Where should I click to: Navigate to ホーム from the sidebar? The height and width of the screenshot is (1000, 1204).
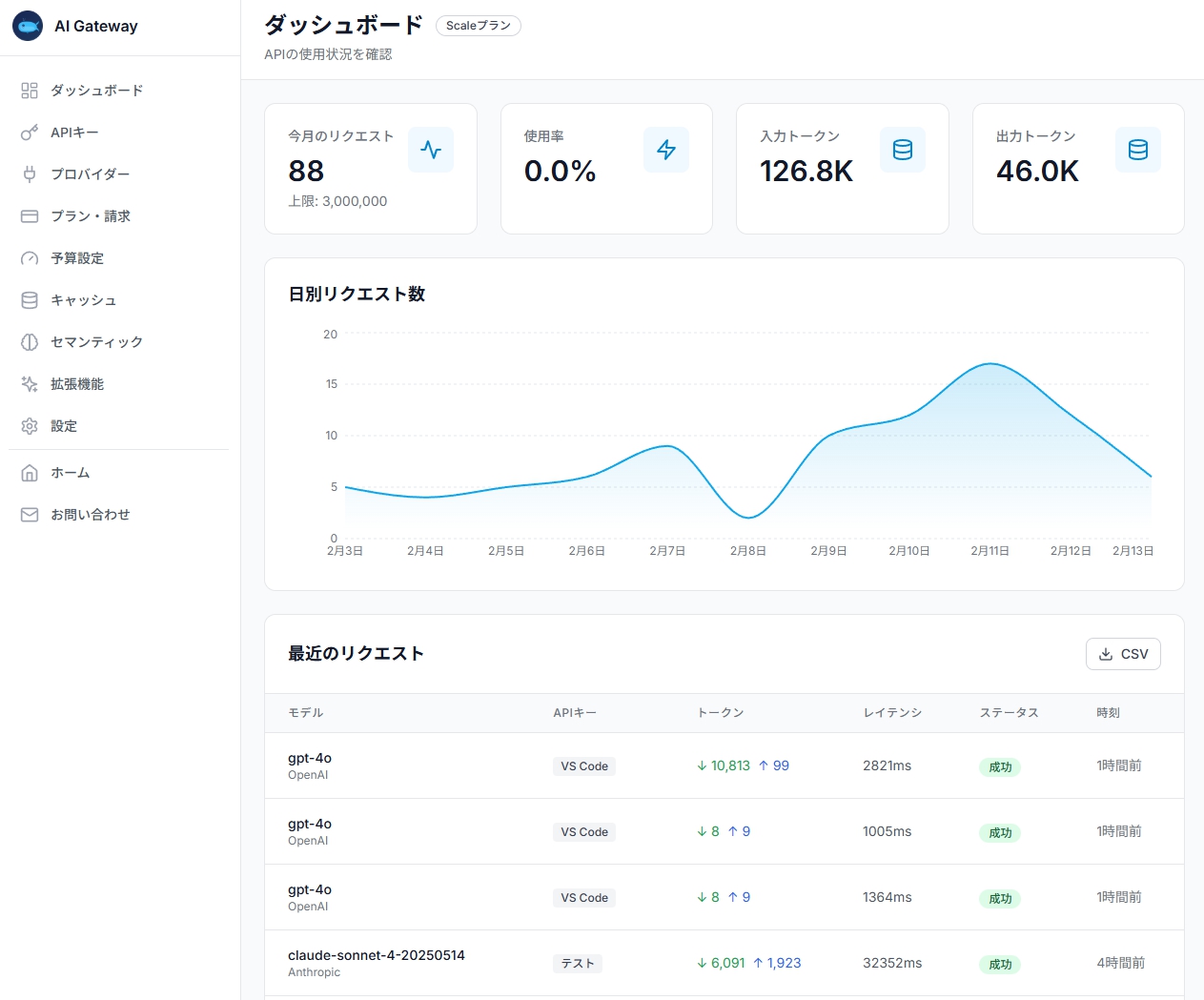tap(69, 472)
